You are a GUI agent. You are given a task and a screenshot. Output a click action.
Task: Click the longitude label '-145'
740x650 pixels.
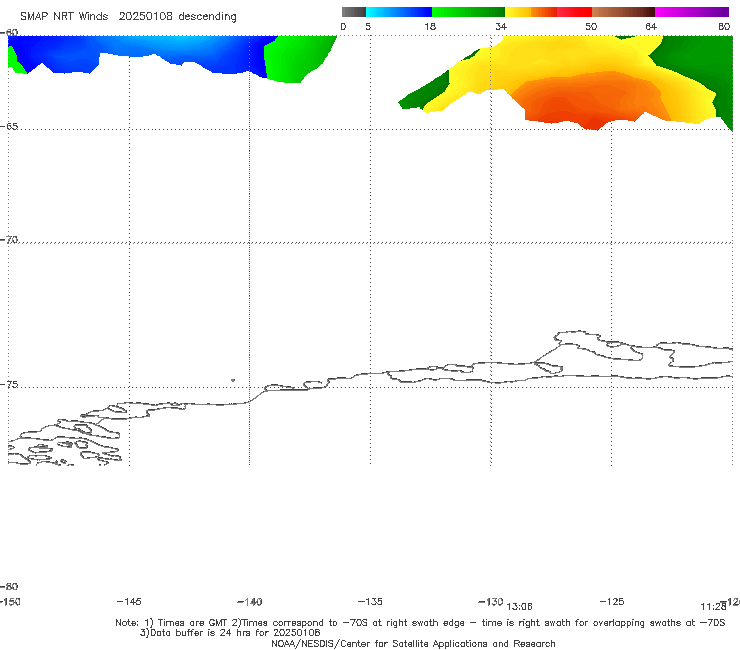(x=129, y=601)
